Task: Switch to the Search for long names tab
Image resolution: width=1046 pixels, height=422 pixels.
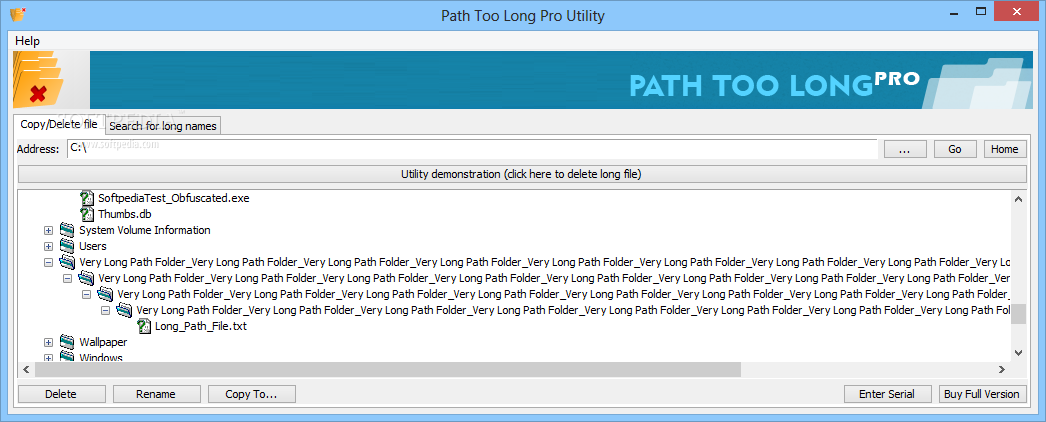Action: 163,125
